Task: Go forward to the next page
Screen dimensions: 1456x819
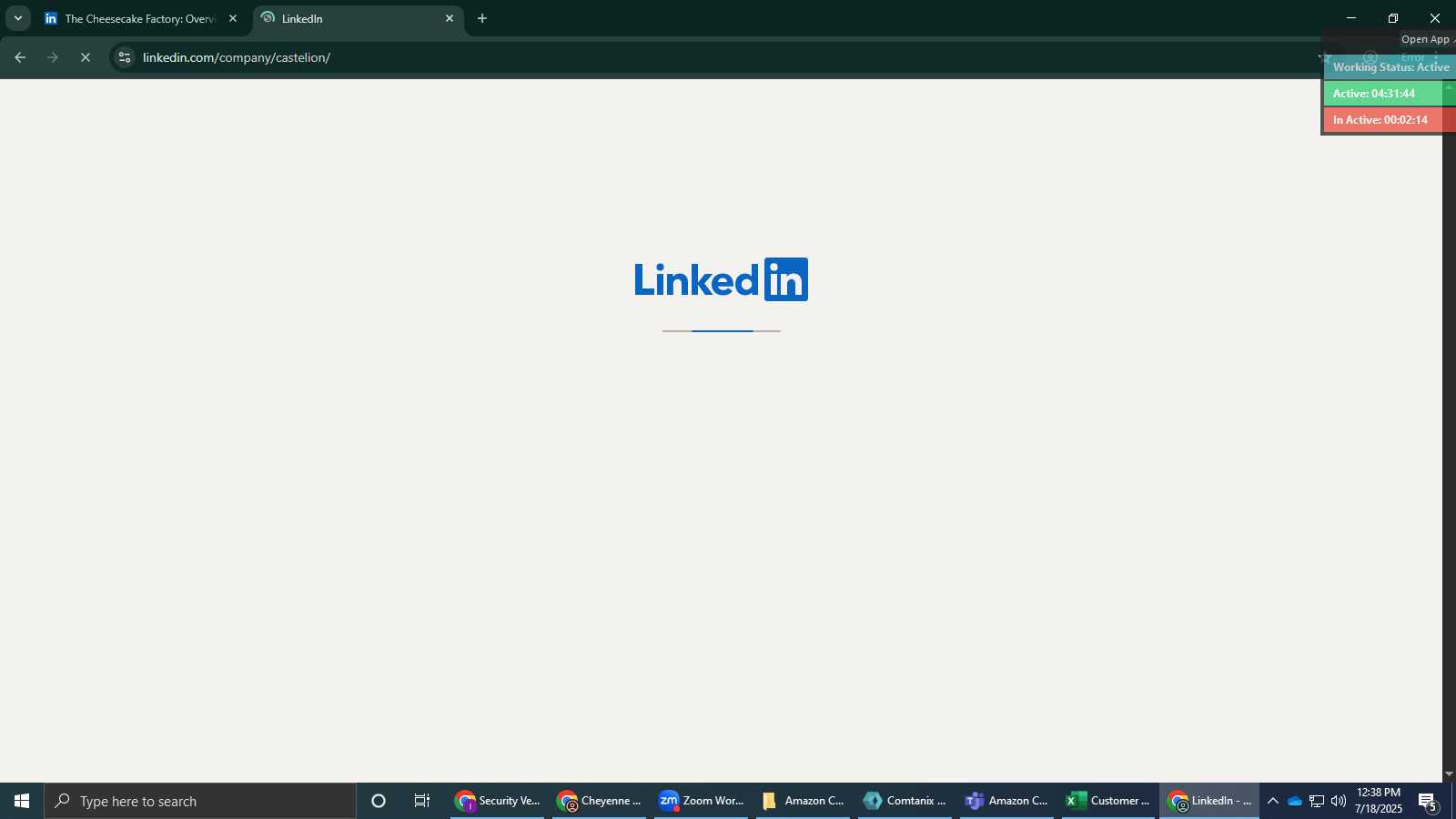Action: pos(53,57)
